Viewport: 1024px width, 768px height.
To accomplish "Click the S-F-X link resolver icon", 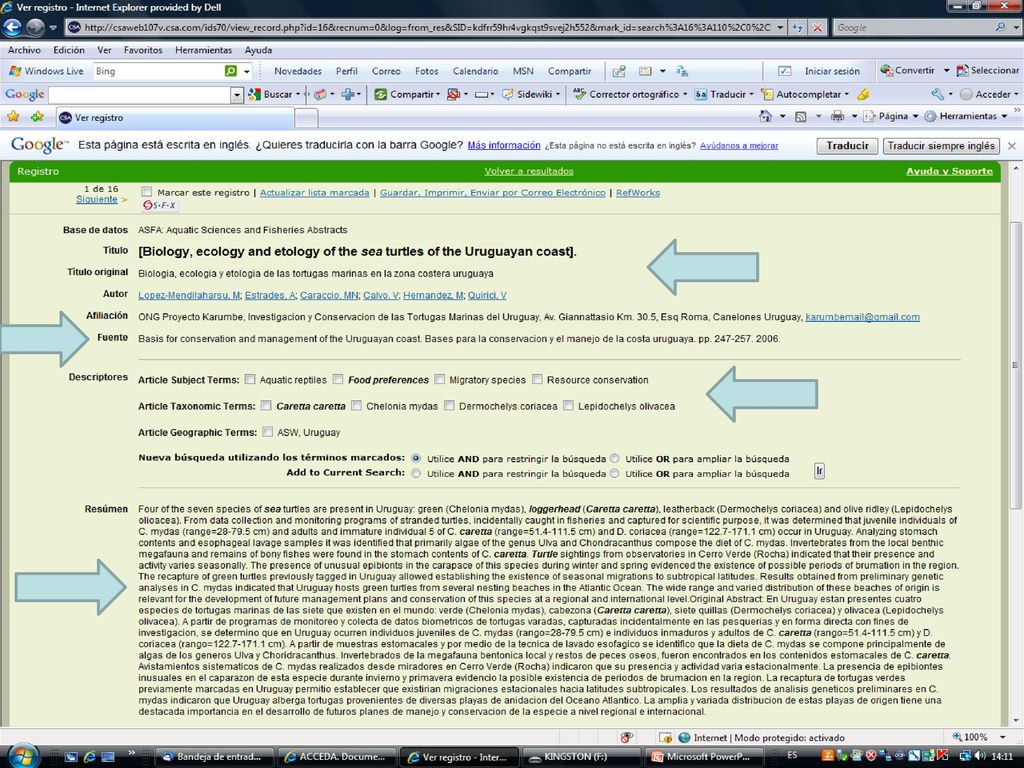I will [159, 205].
